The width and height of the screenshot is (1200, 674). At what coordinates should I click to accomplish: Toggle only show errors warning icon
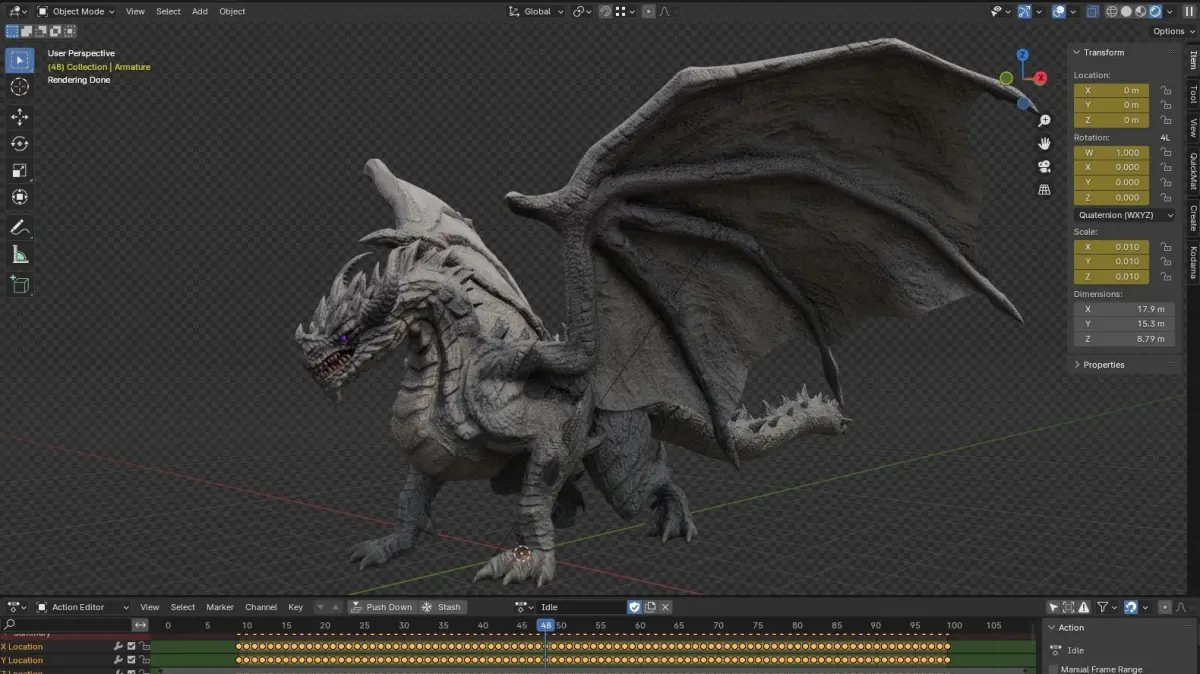(1084, 607)
